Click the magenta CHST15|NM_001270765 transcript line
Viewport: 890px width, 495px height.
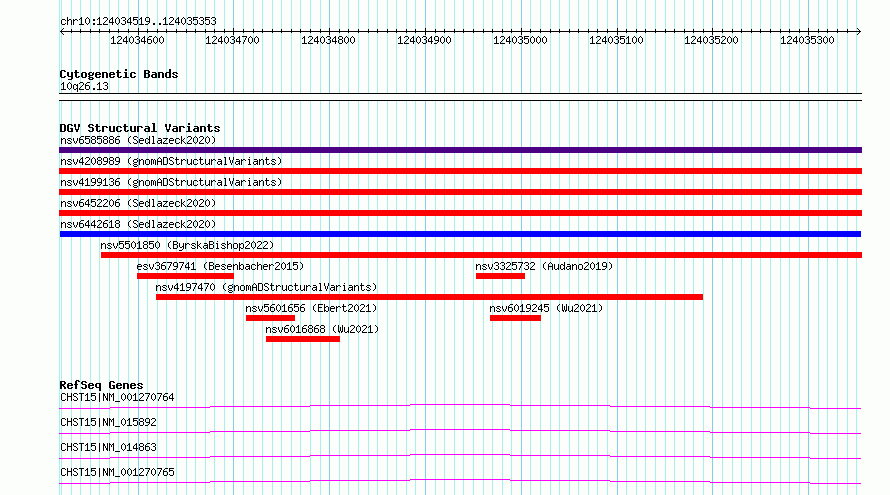[460, 481]
